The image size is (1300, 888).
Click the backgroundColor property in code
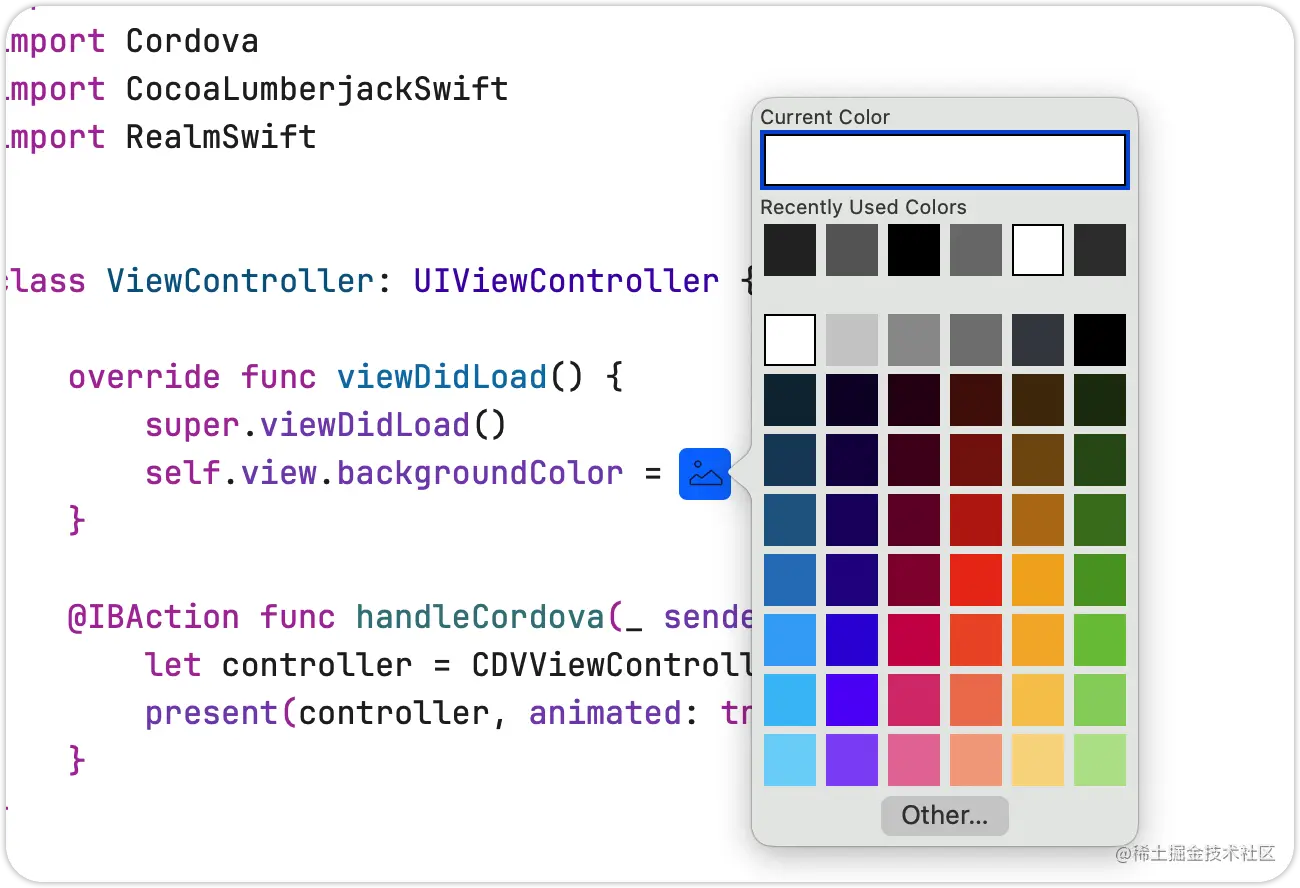(x=480, y=473)
